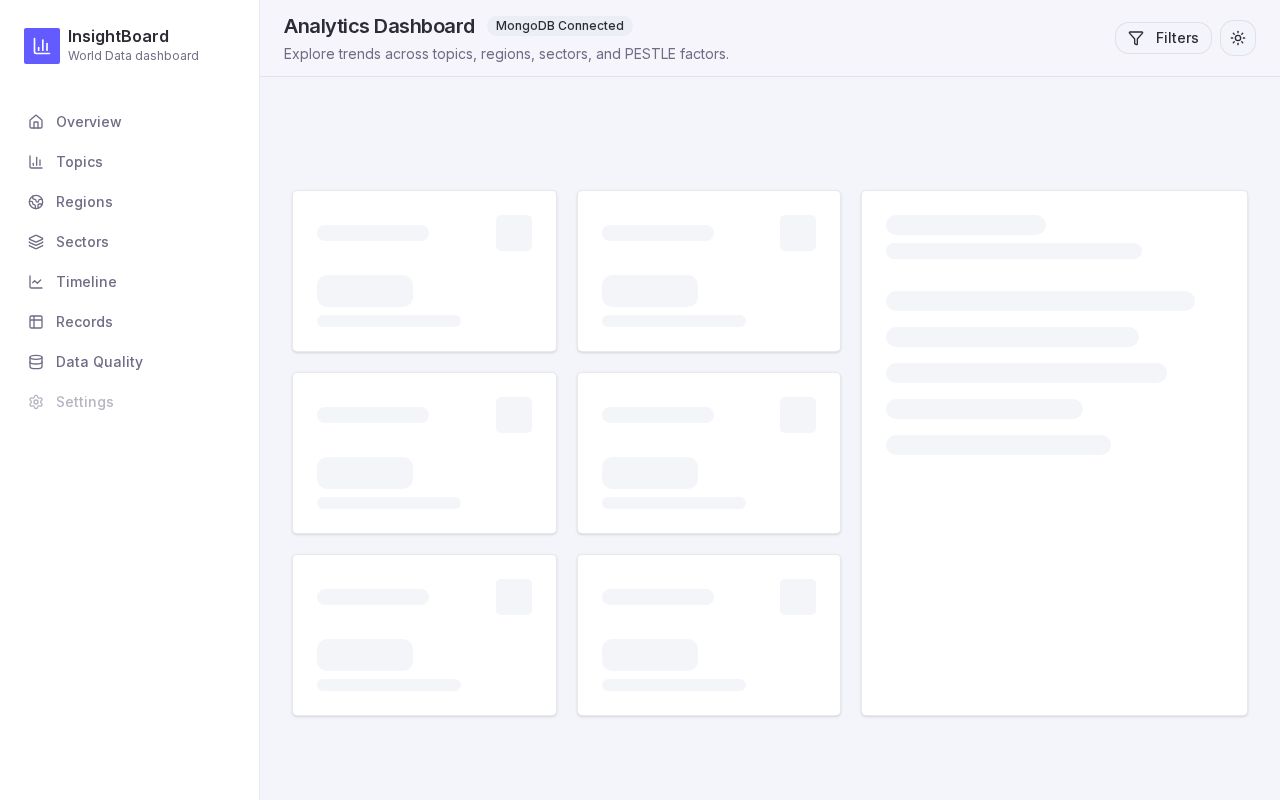This screenshot has height=800, width=1280.
Task: Click the Overview home icon
Action: 36,122
